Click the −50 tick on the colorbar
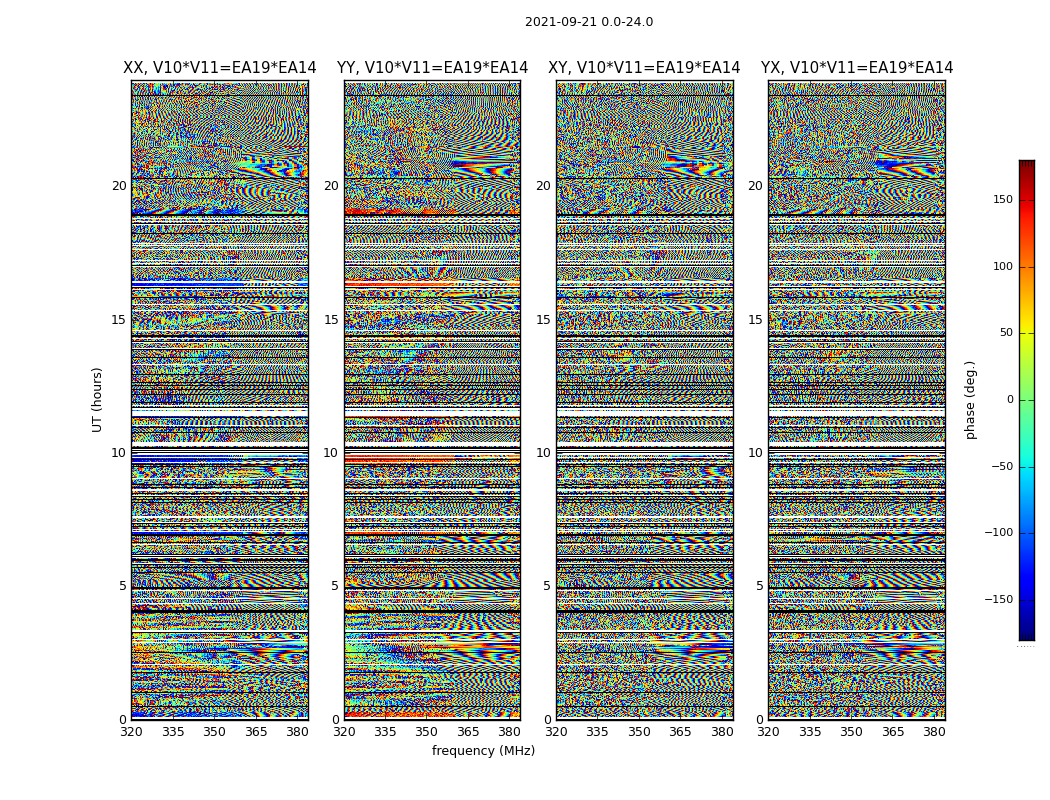The width and height of the screenshot is (1050, 800). click(x=1002, y=466)
